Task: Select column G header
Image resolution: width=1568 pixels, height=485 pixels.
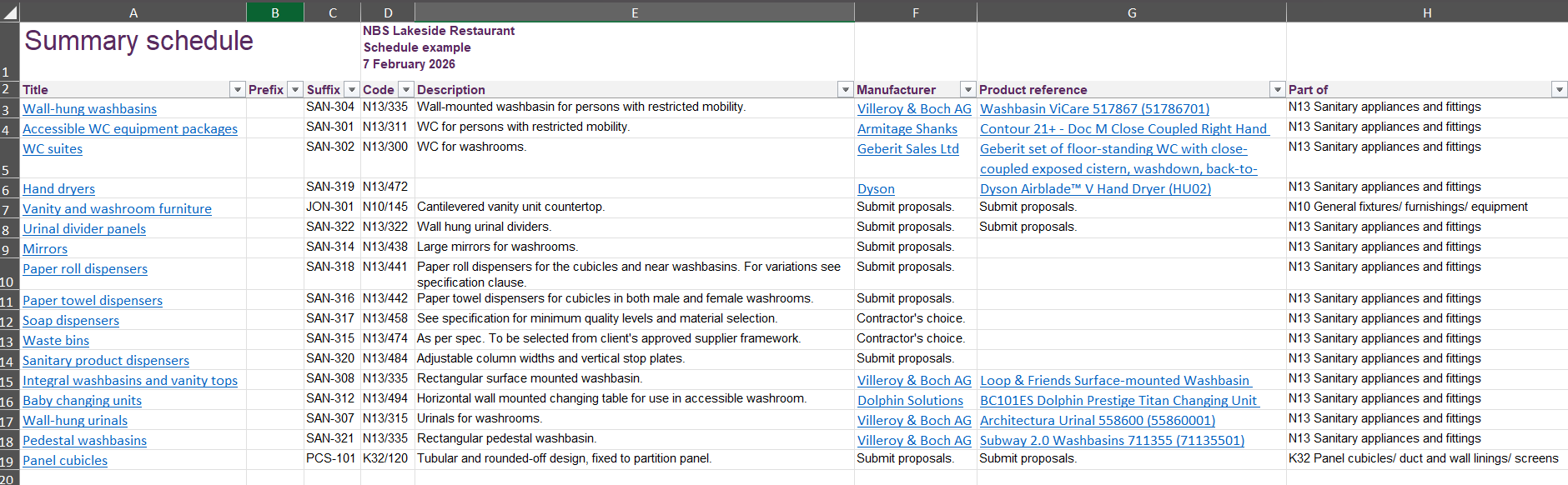Action: [x=1132, y=12]
